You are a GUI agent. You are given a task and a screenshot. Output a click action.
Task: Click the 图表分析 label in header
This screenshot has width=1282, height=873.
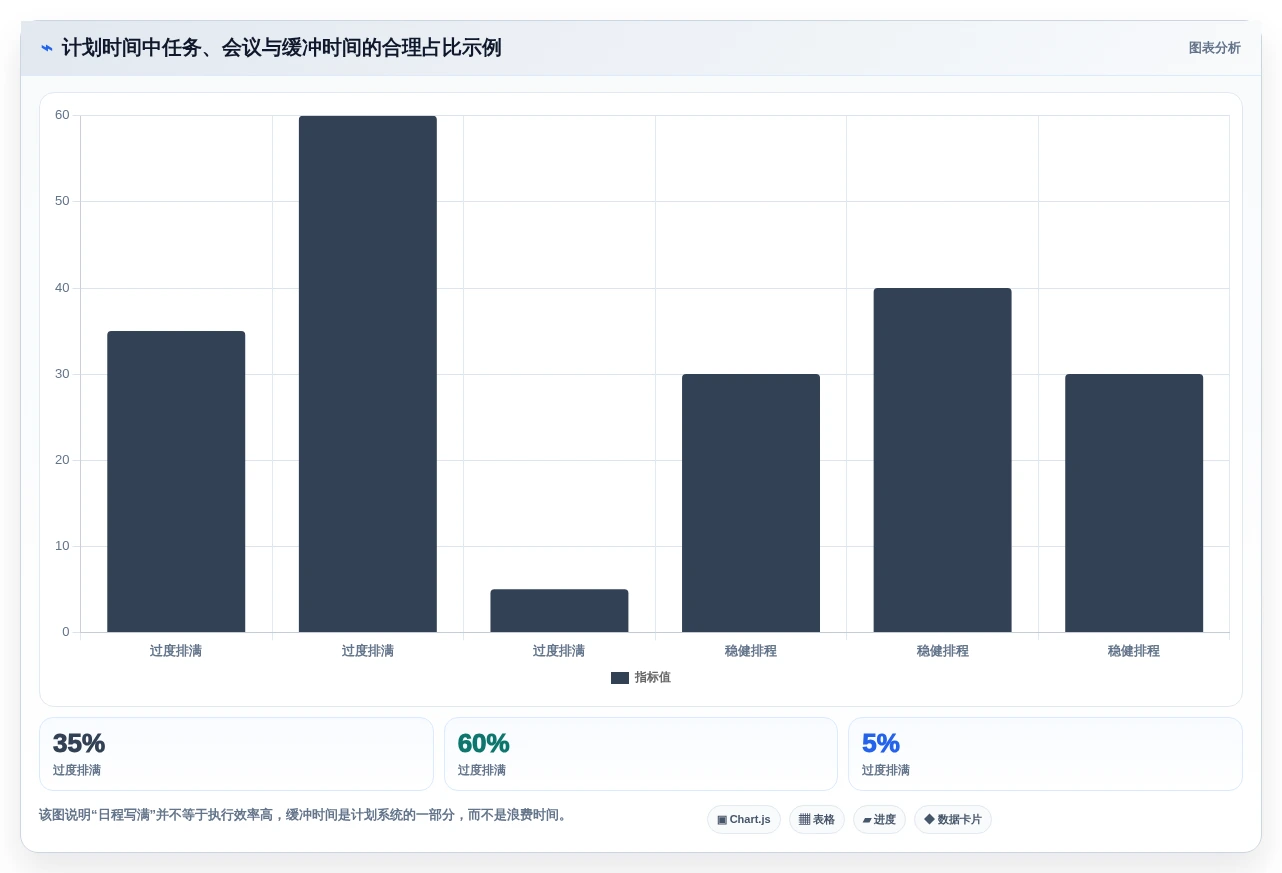[1214, 48]
